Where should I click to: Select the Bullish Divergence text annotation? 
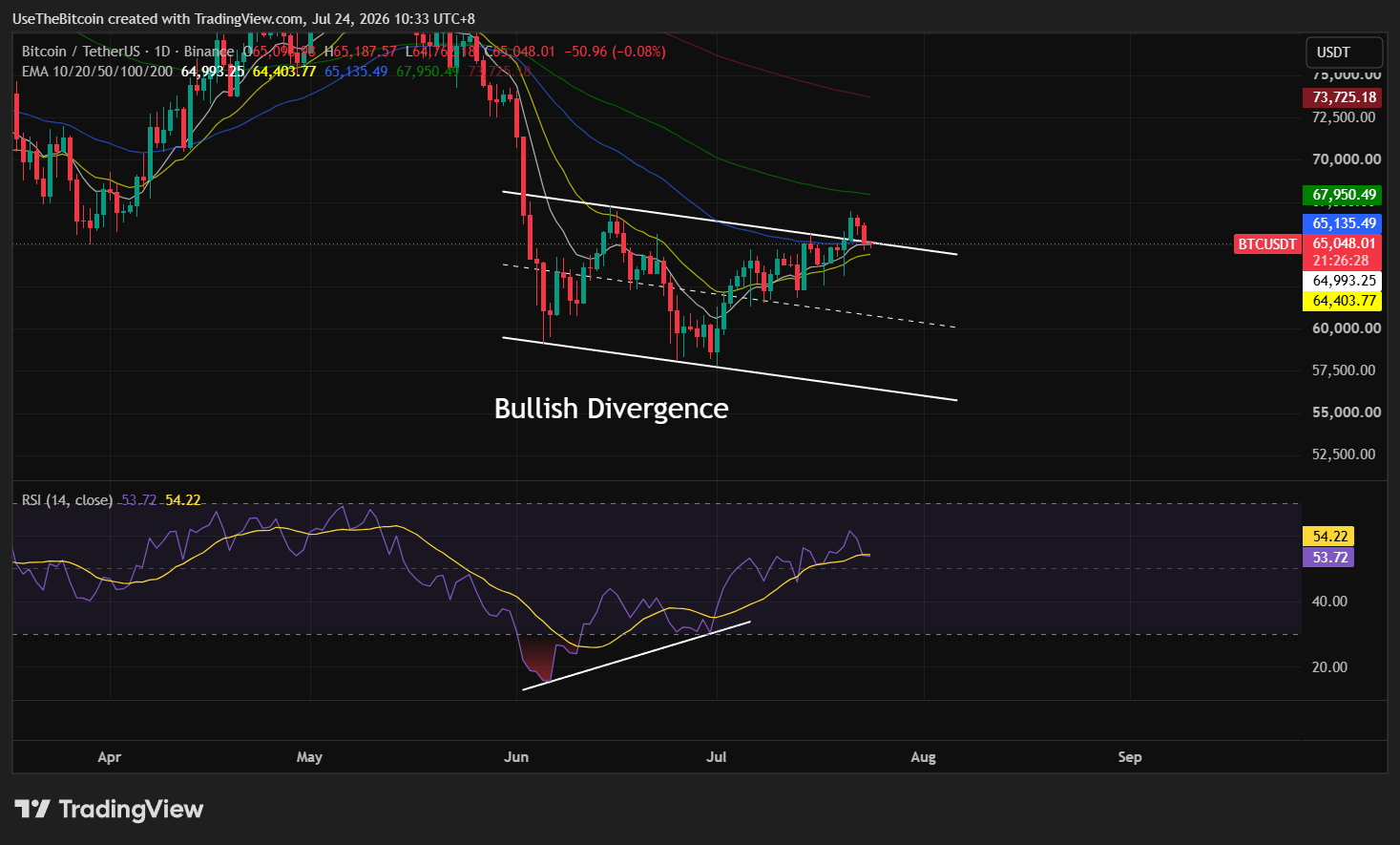(611, 409)
